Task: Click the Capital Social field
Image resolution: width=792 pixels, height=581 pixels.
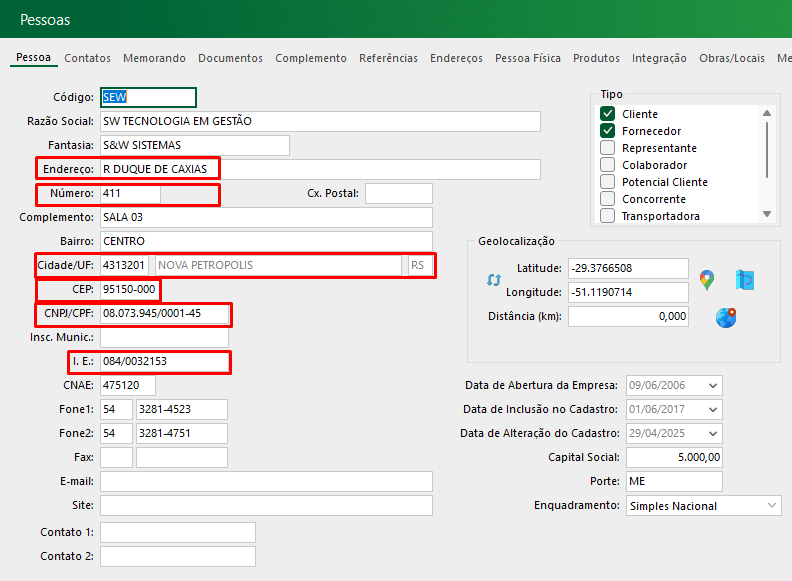Action: [674, 457]
